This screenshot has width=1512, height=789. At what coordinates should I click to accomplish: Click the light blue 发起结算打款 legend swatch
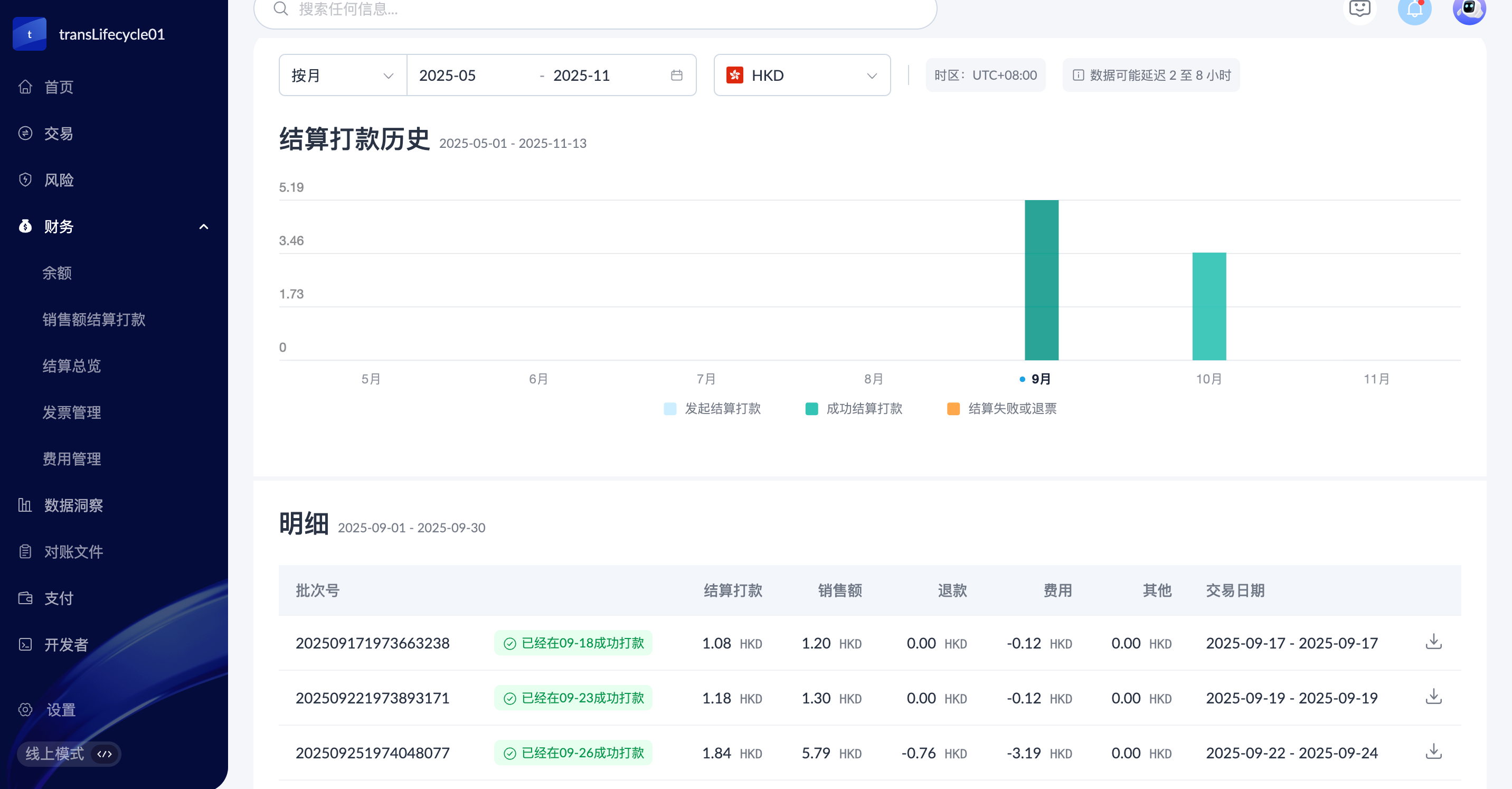point(670,409)
